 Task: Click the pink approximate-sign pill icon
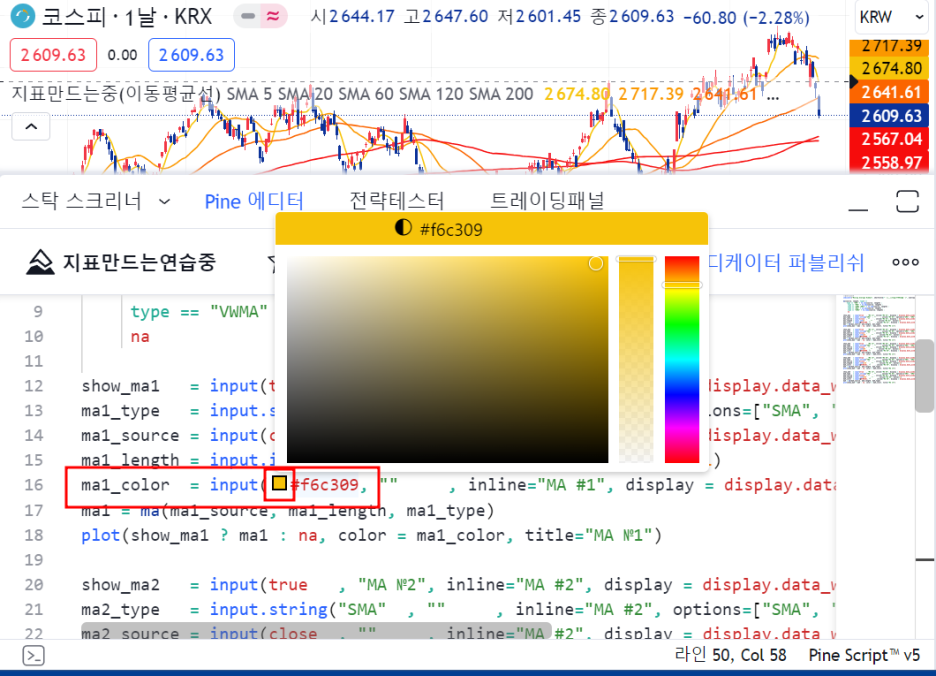273,16
